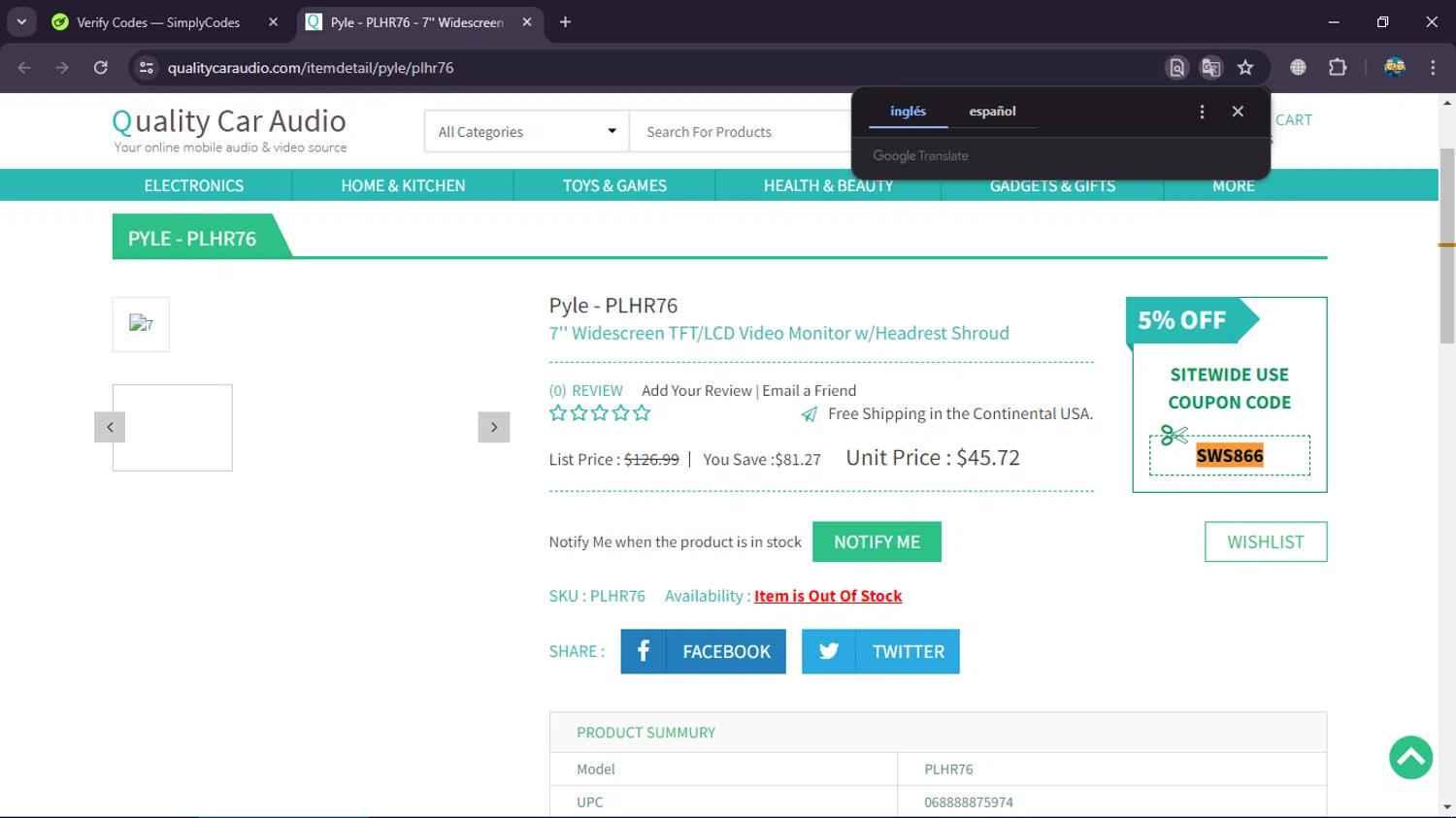The image size is (1456, 818).
Task: Reload the current page
Action: click(101, 68)
